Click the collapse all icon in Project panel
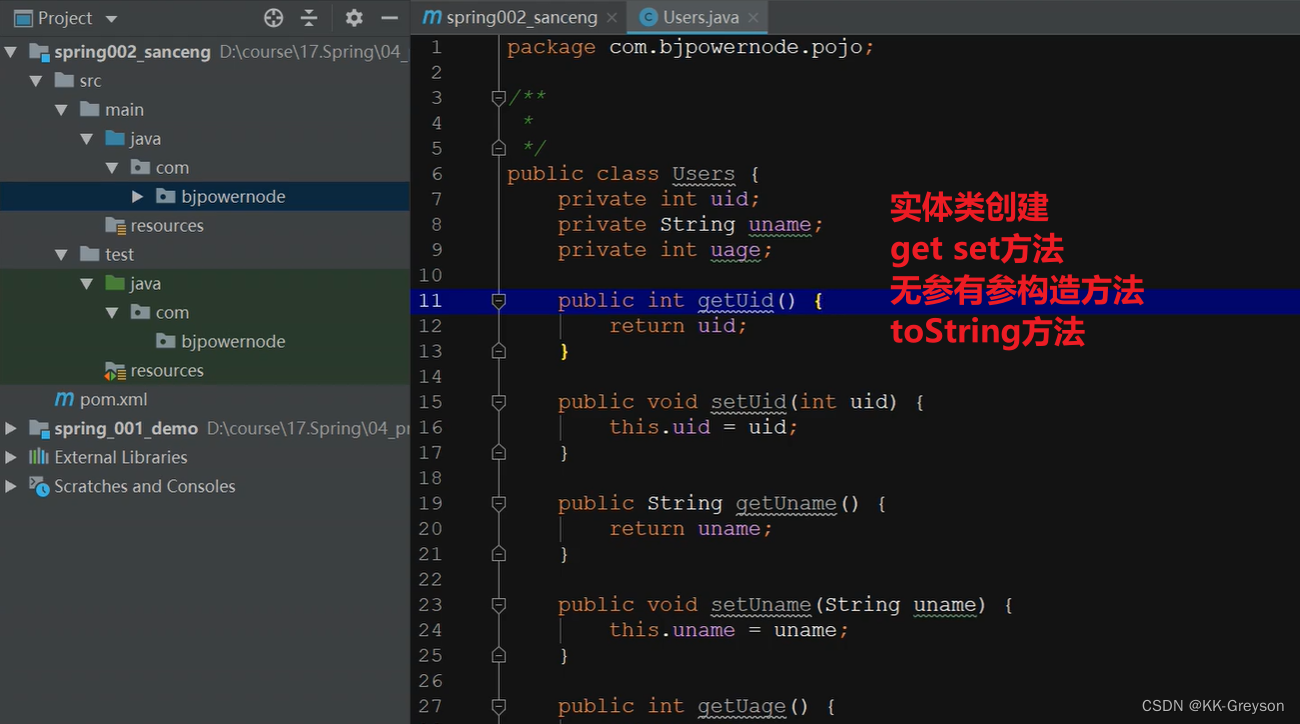This screenshot has height=724, width=1300. click(x=309, y=18)
